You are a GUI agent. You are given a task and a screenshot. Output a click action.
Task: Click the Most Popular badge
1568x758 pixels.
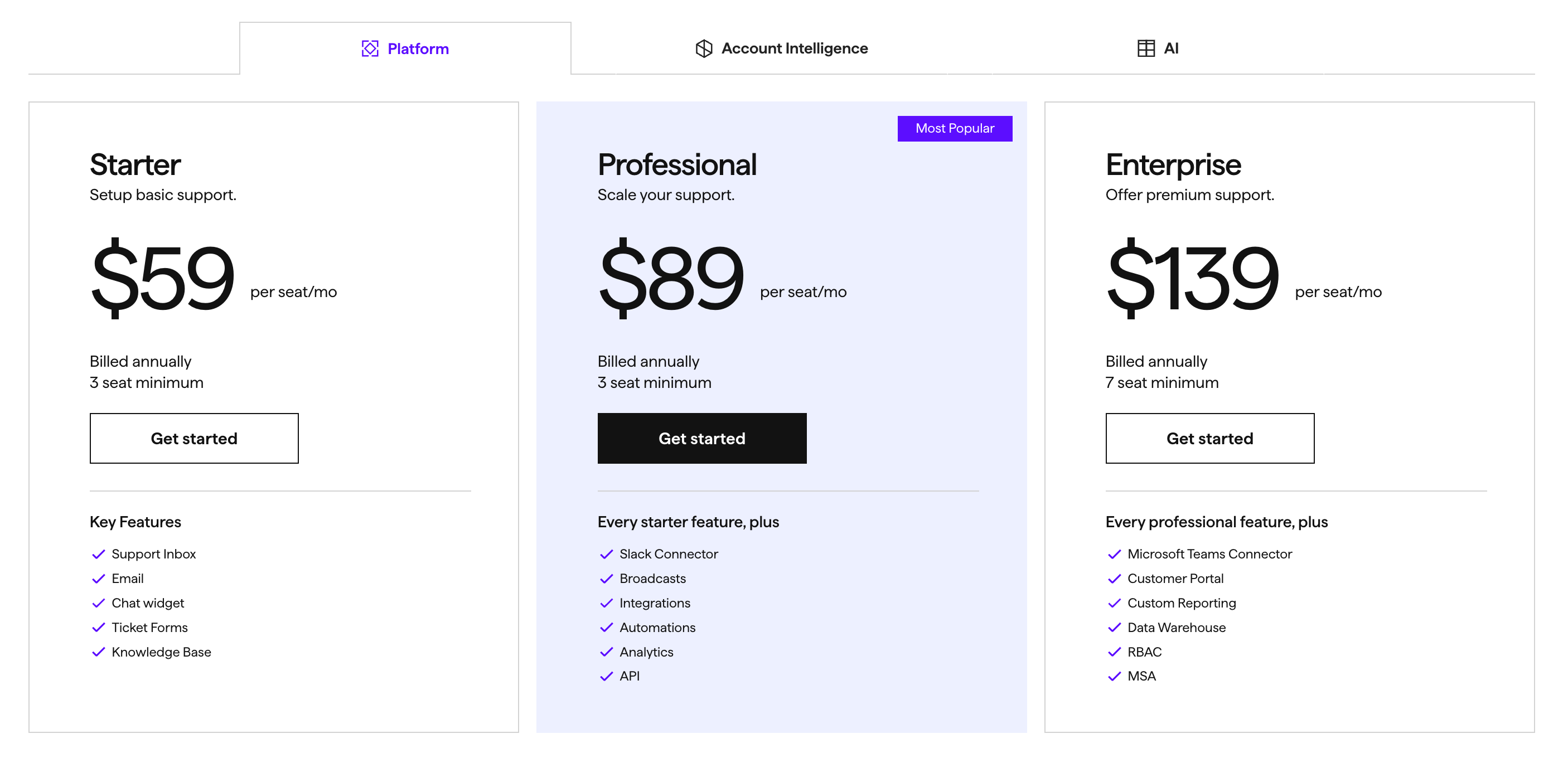tap(955, 128)
